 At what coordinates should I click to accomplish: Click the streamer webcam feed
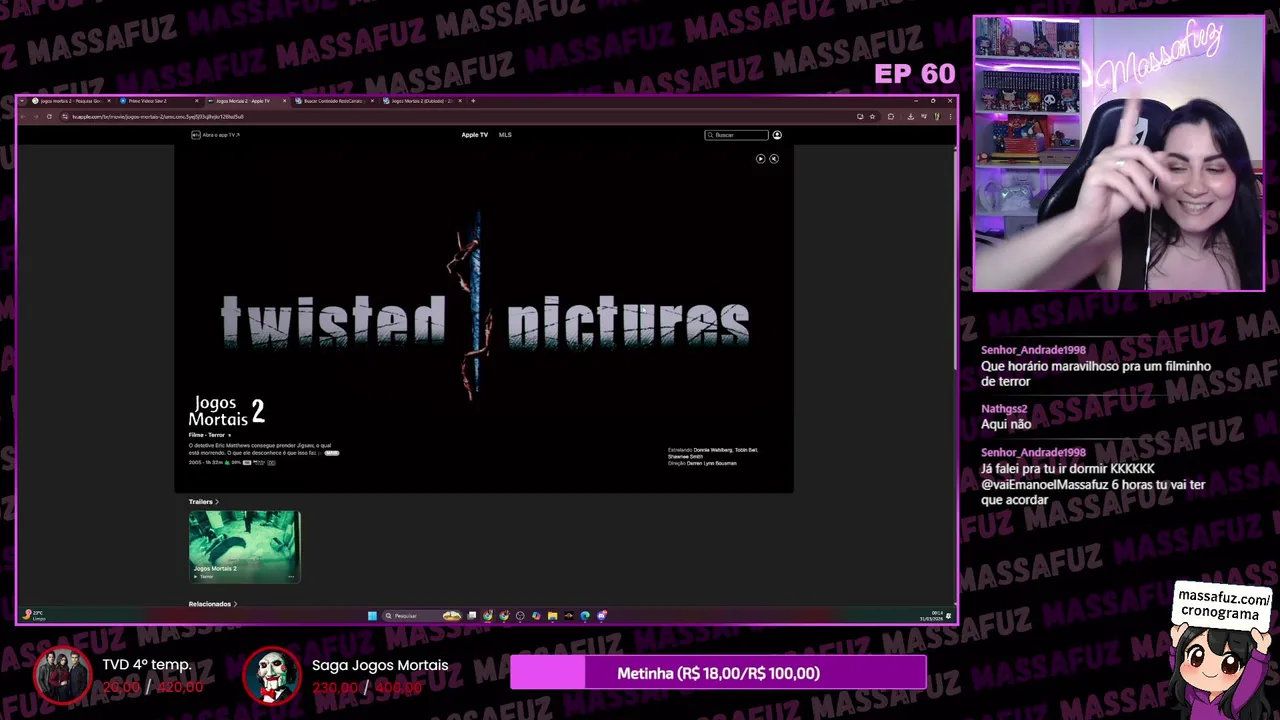(1119, 153)
